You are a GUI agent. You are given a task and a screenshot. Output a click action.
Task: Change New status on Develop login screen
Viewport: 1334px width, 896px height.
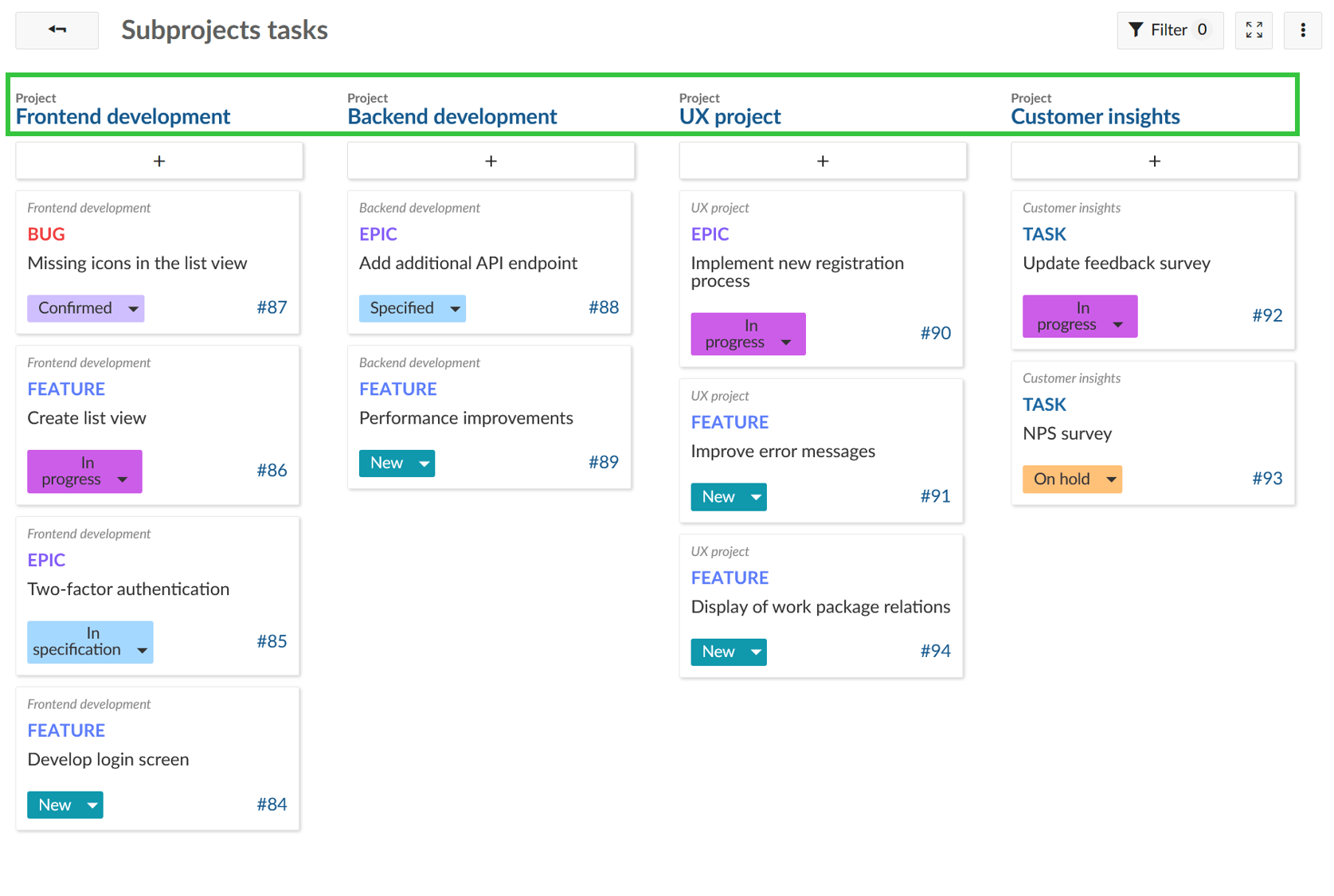click(x=65, y=804)
